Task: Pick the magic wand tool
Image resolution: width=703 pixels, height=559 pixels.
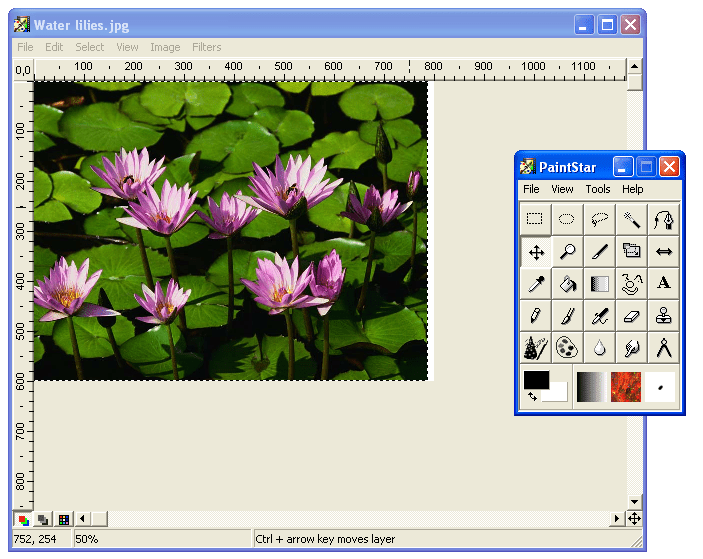Action: coord(632,219)
